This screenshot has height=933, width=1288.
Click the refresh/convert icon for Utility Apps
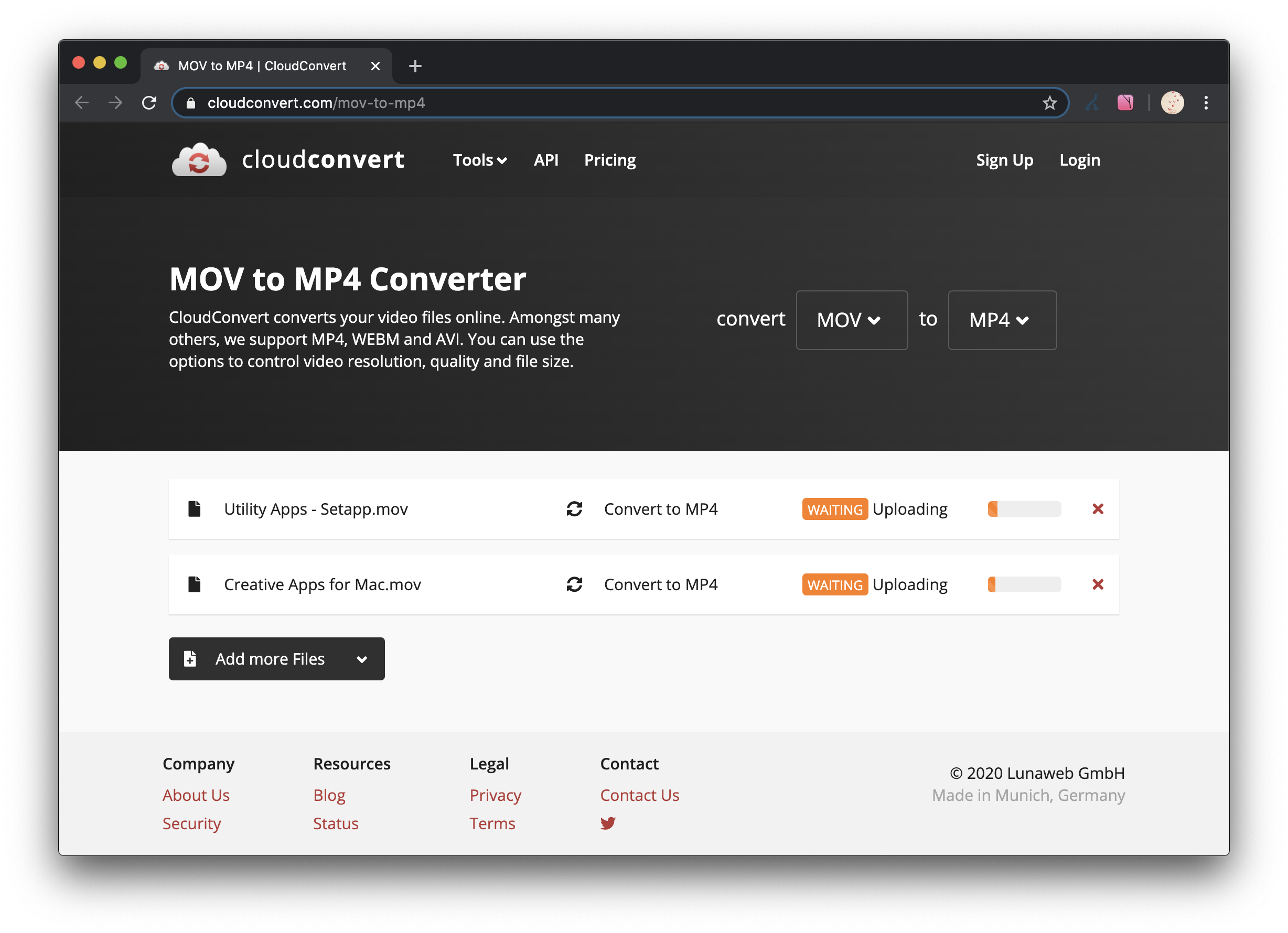575,509
